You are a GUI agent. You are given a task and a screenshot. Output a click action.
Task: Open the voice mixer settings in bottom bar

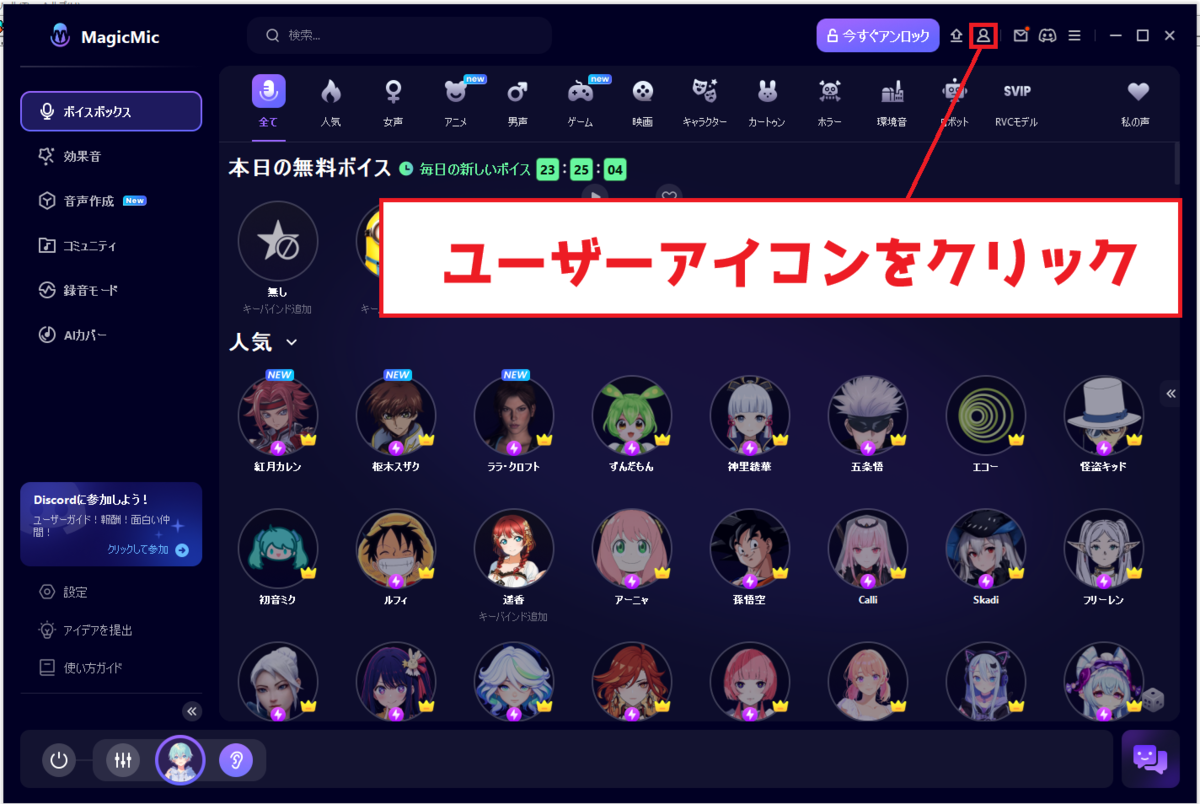point(121,760)
